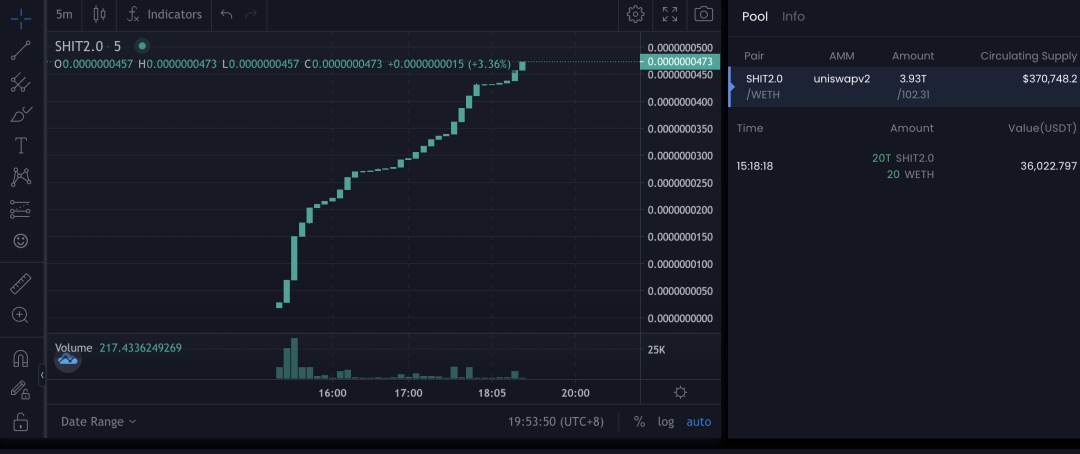Select the trend line drawing tool
This screenshot has height=454, width=1080.
20,50
